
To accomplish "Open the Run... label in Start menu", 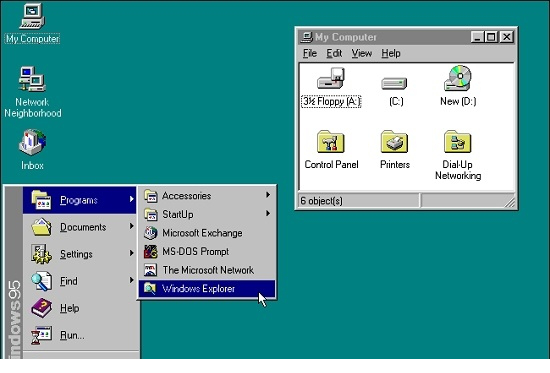I will click(72, 335).
